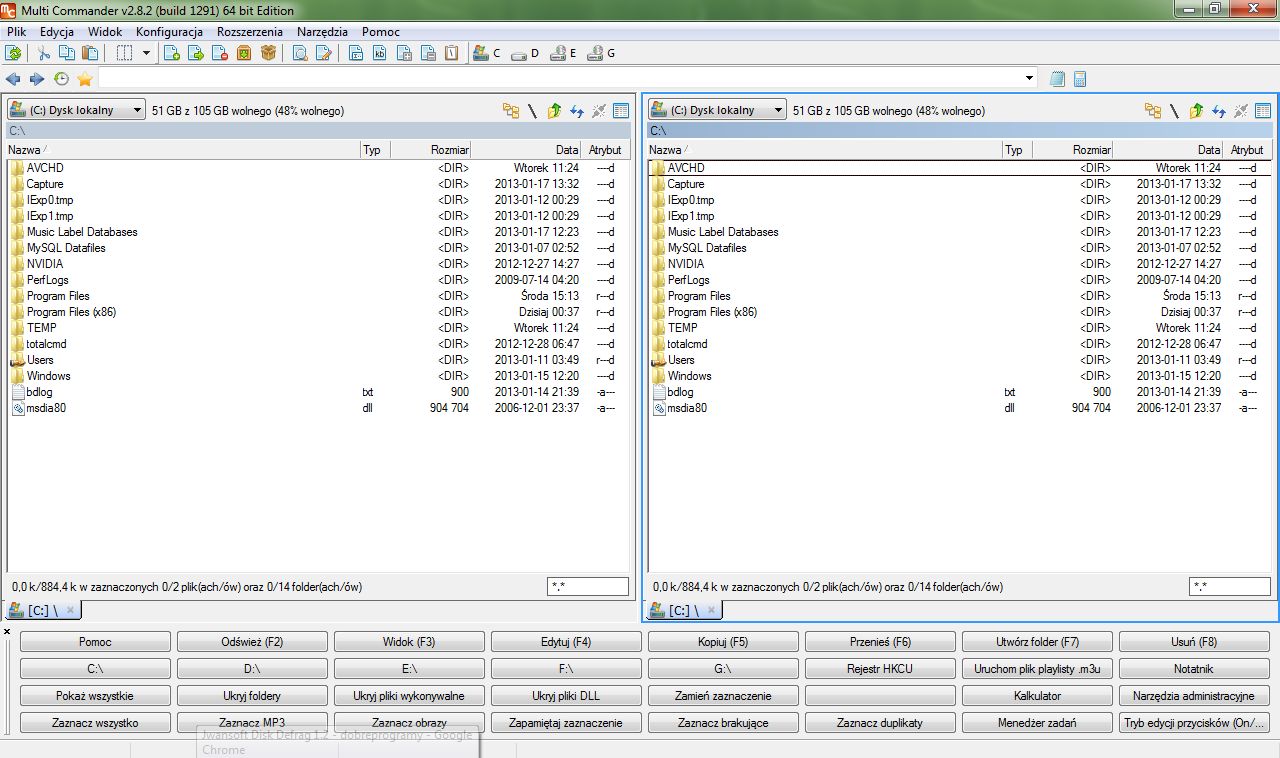Open the Konfiguracja menu
Screen dimensions: 1280x758
[169, 32]
